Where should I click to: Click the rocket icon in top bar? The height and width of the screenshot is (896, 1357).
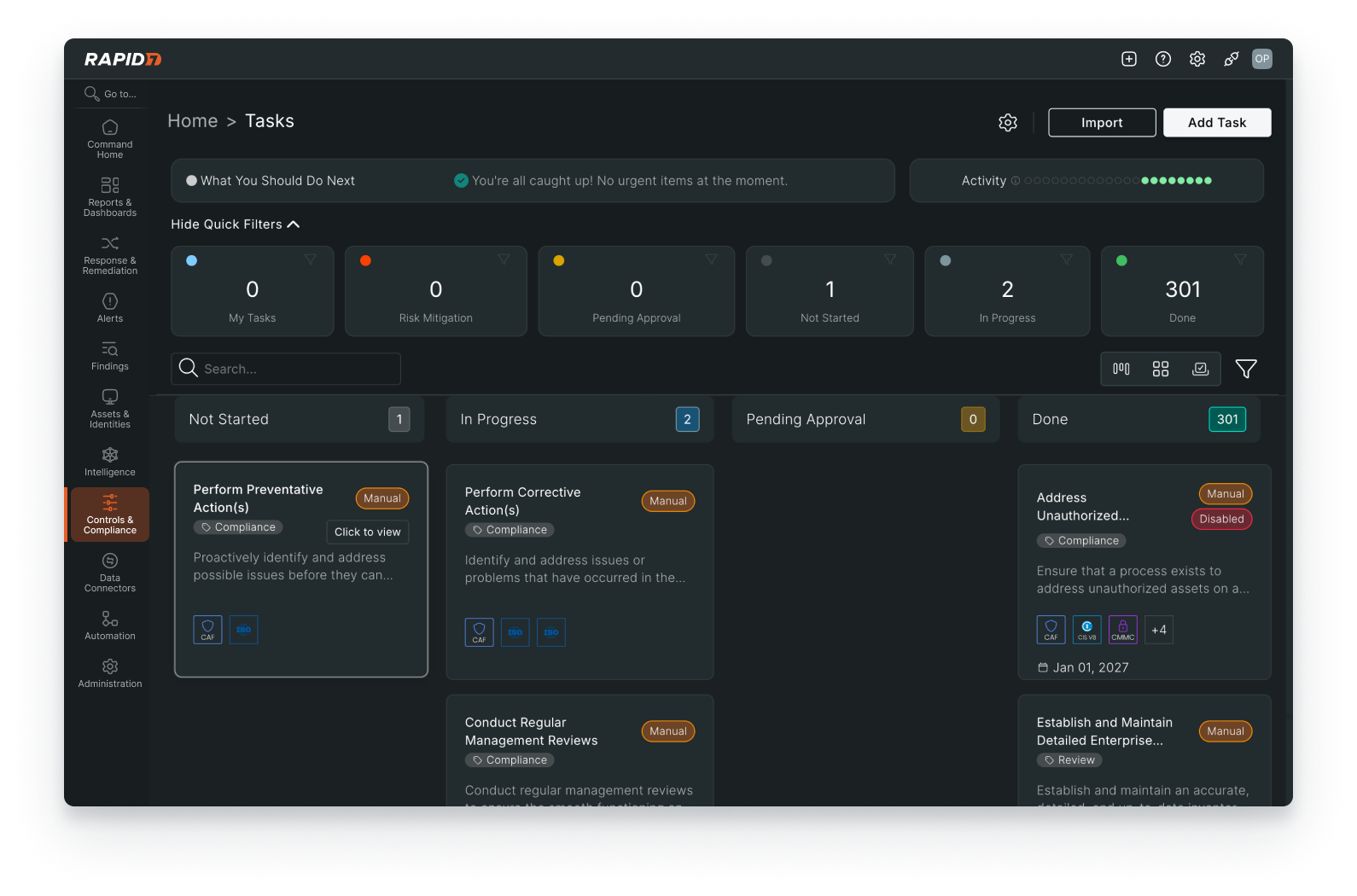[x=1231, y=59]
